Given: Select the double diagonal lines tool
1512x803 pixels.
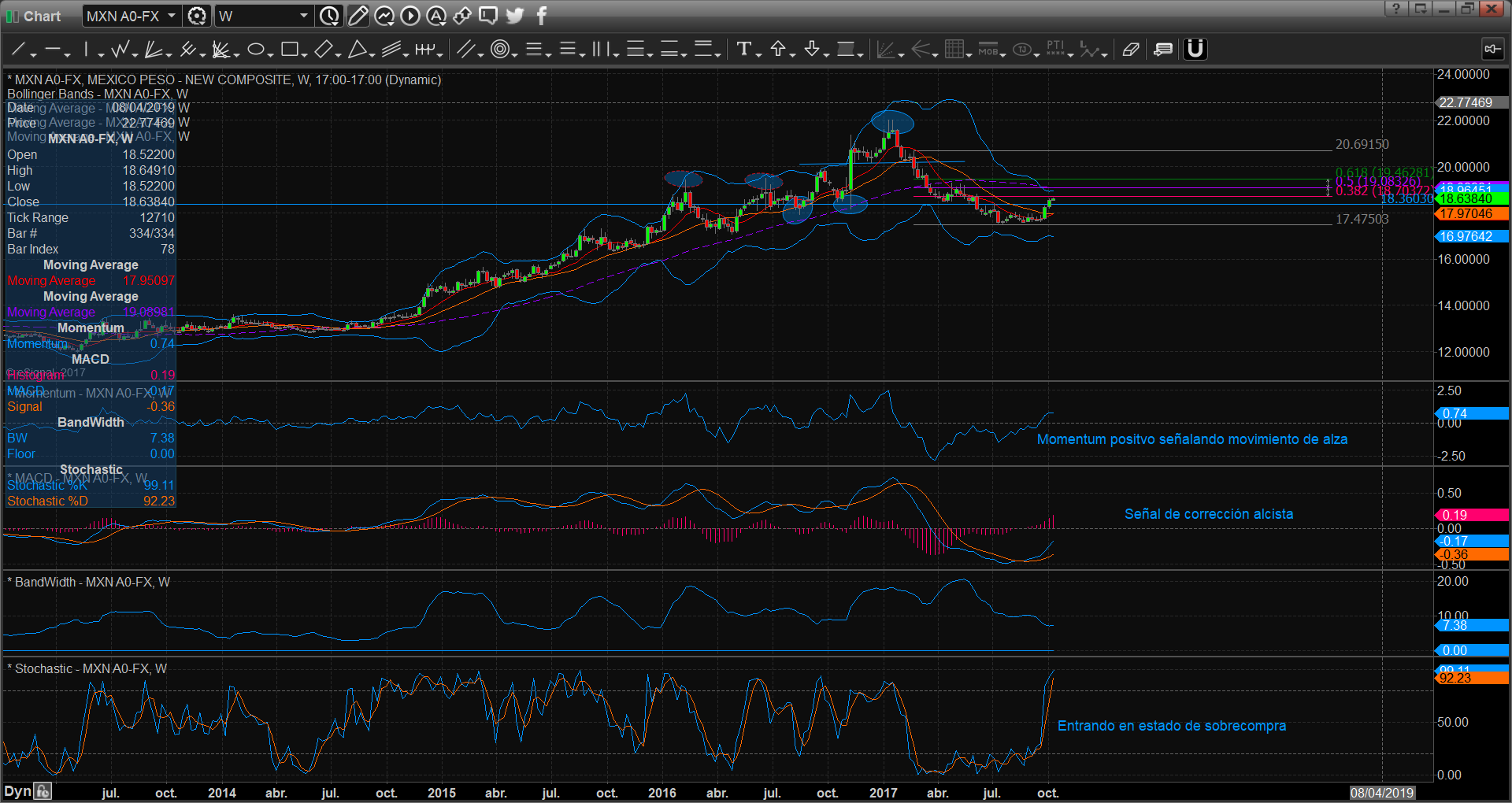Looking at the screenshot, I should 465,50.
